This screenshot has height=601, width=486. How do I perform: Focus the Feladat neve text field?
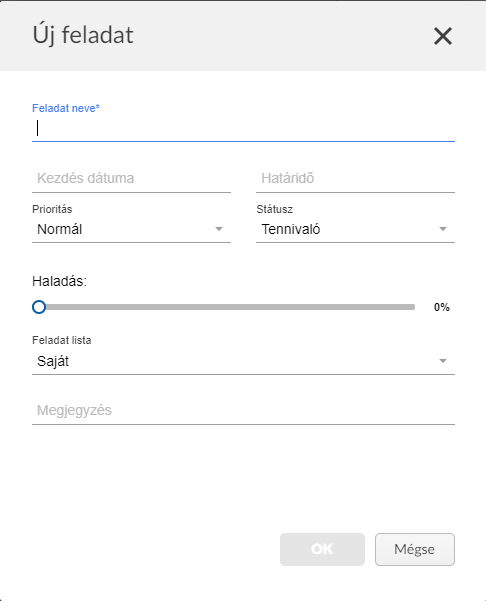tap(243, 129)
